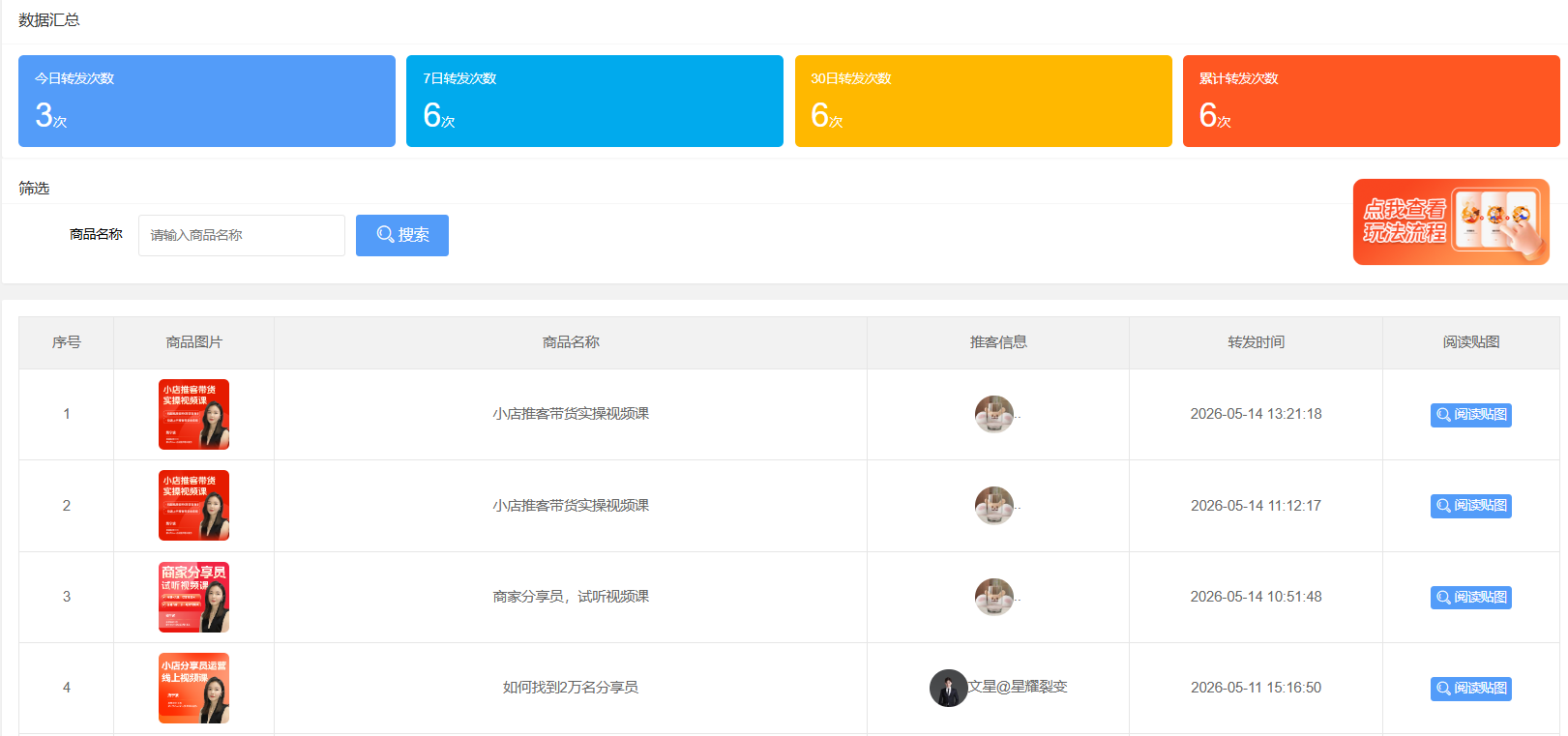Viewport: 1568px width, 736px height.
Task: Click the 阅读贴图 column header
Action: pyautogui.click(x=1471, y=342)
